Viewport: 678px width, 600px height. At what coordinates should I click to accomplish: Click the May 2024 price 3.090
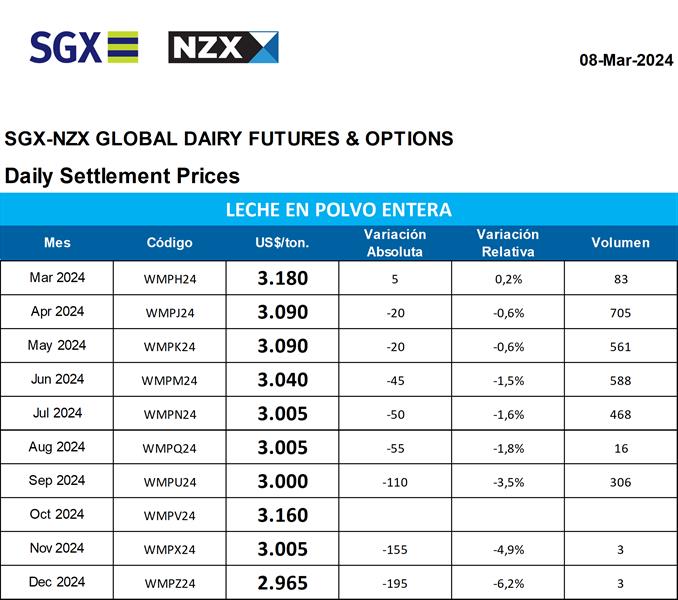[282, 346]
